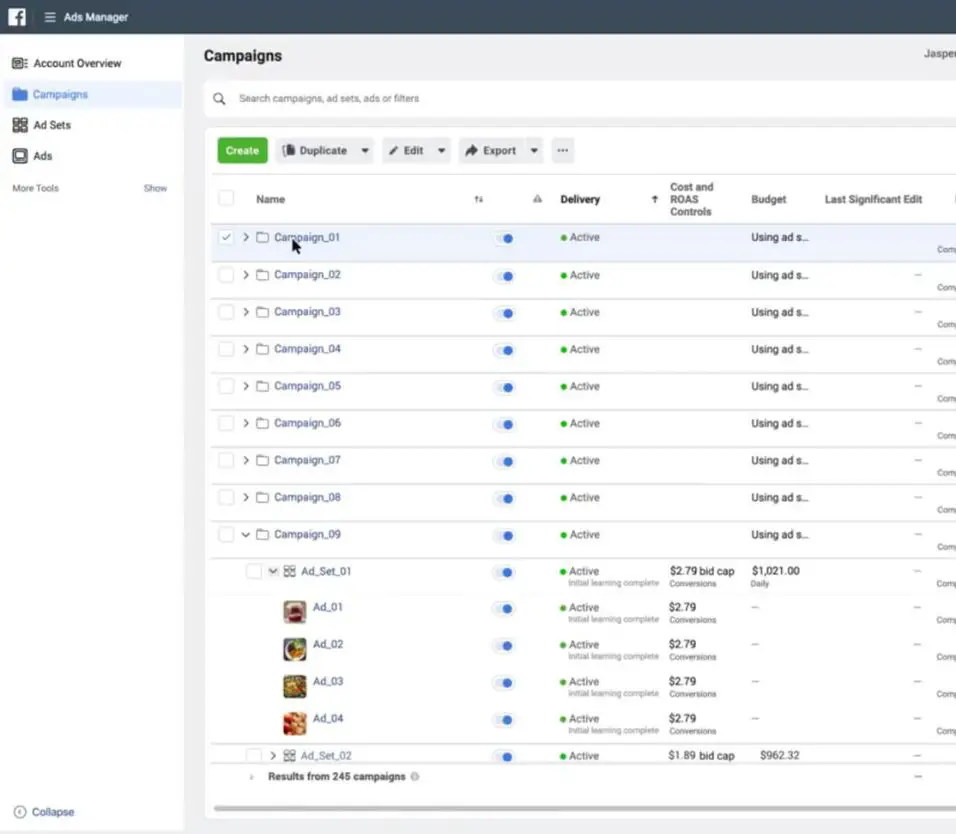Sort by Name column header
The width and height of the screenshot is (956, 834).
pos(271,199)
